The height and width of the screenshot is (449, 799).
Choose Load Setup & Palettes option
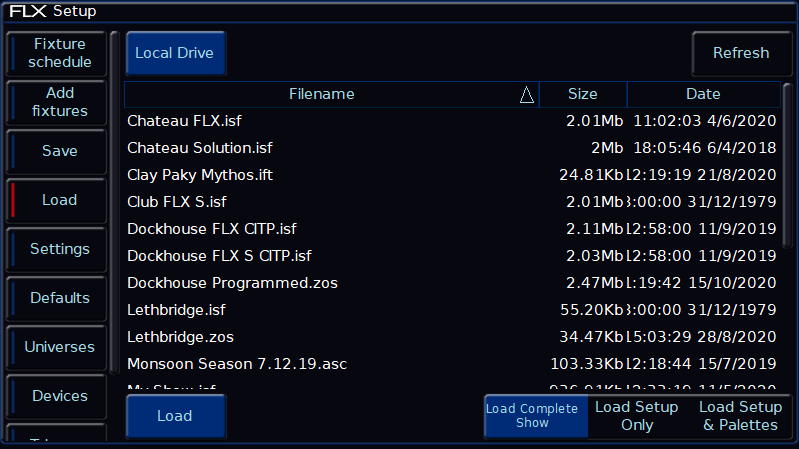(x=740, y=416)
